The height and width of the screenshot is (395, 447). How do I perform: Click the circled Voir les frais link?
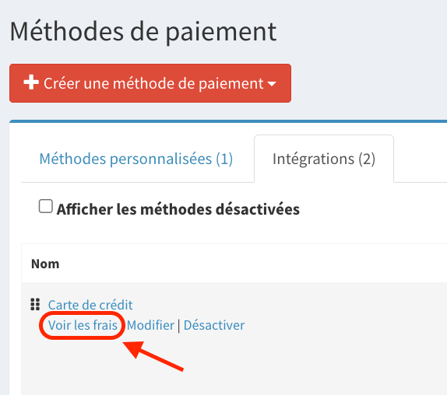tap(83, 325)
